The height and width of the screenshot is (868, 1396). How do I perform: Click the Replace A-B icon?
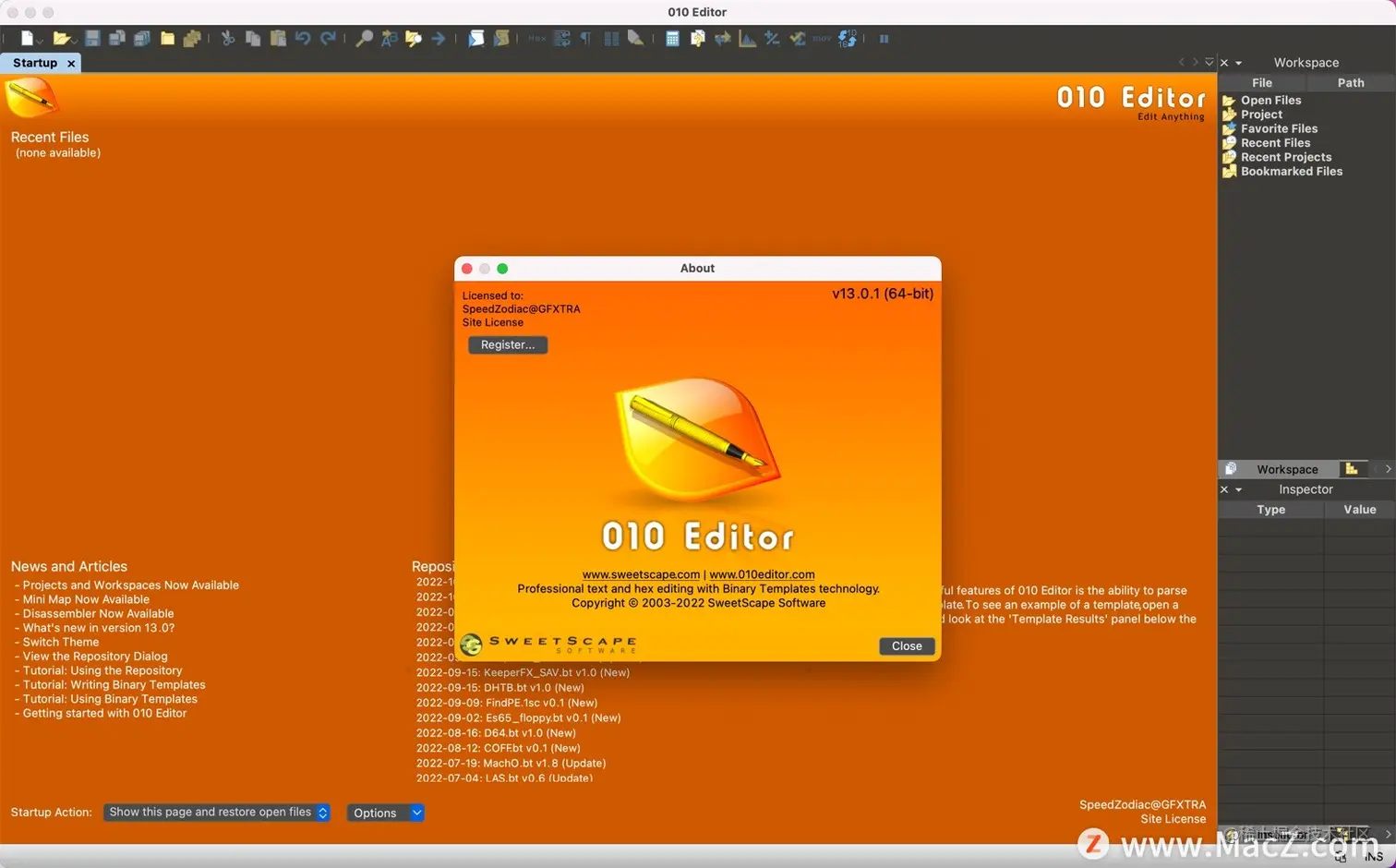[390, 39]
